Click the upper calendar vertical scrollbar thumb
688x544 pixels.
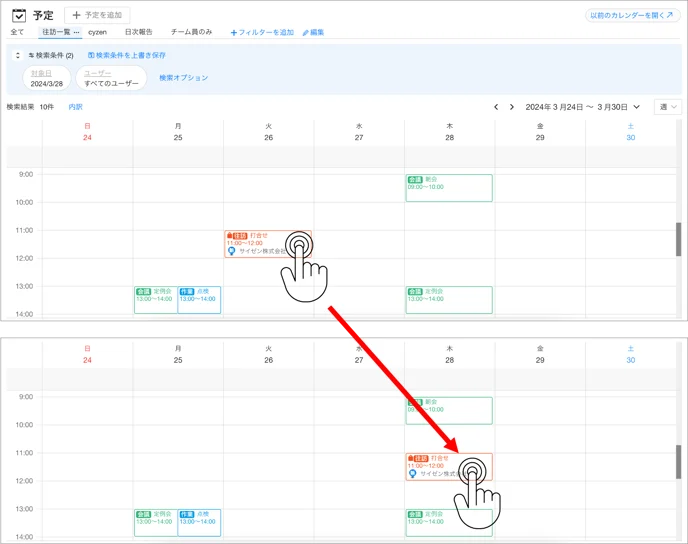coord(678,239)
